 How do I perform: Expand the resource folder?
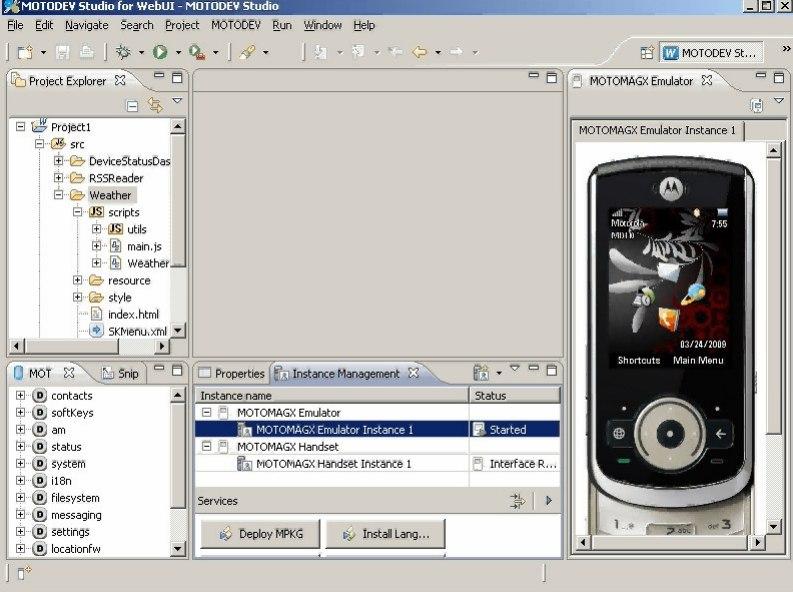[77, 280]
